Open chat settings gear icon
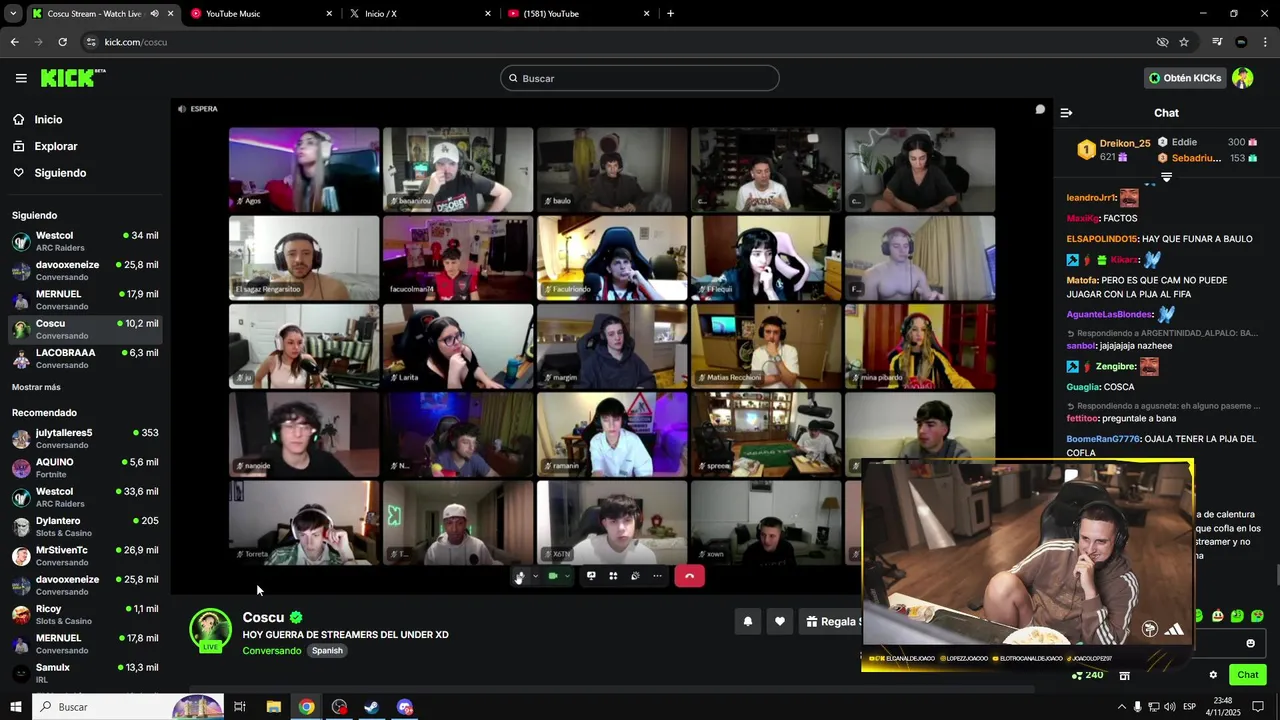 pyautogui.click(x=1213, y=675)
